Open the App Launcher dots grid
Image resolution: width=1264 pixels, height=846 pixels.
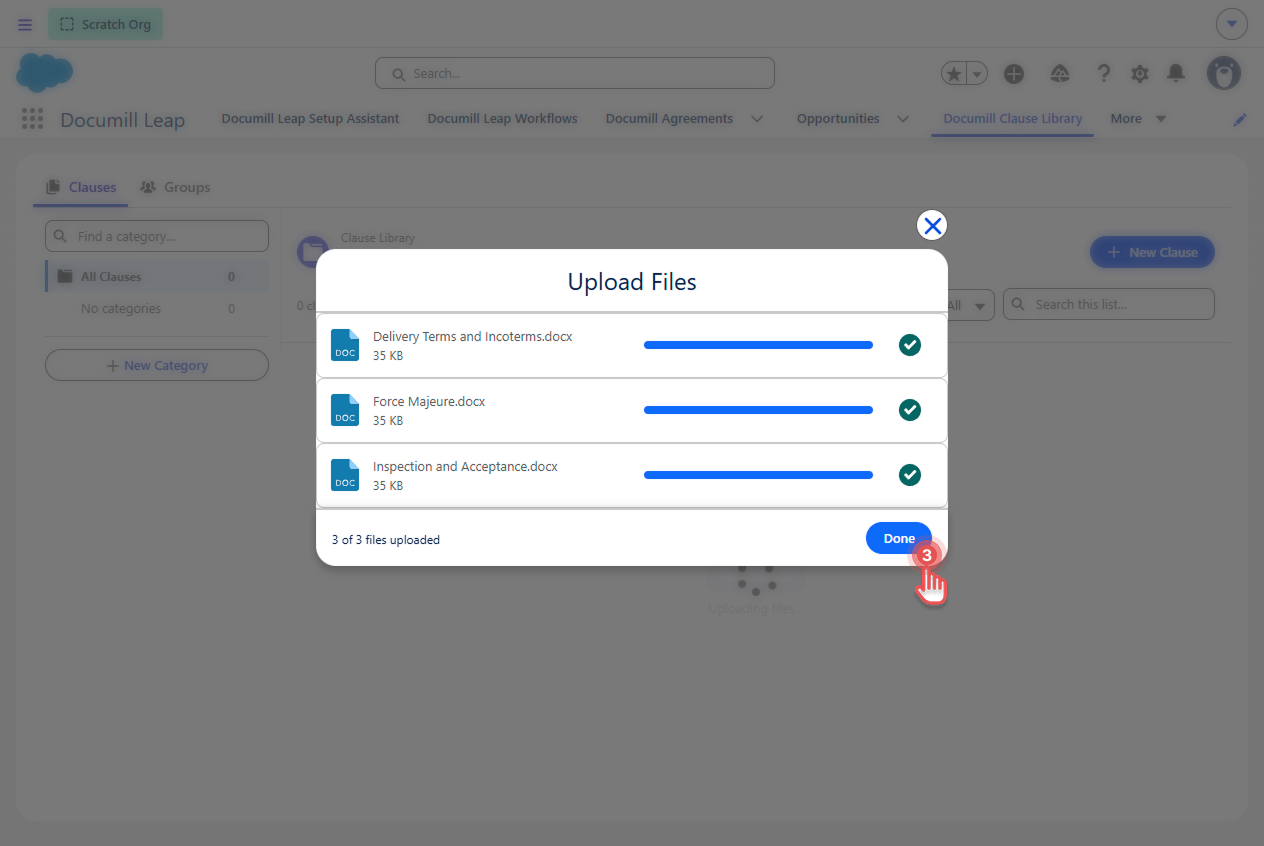pyautogui.click(x=32, y=119)
